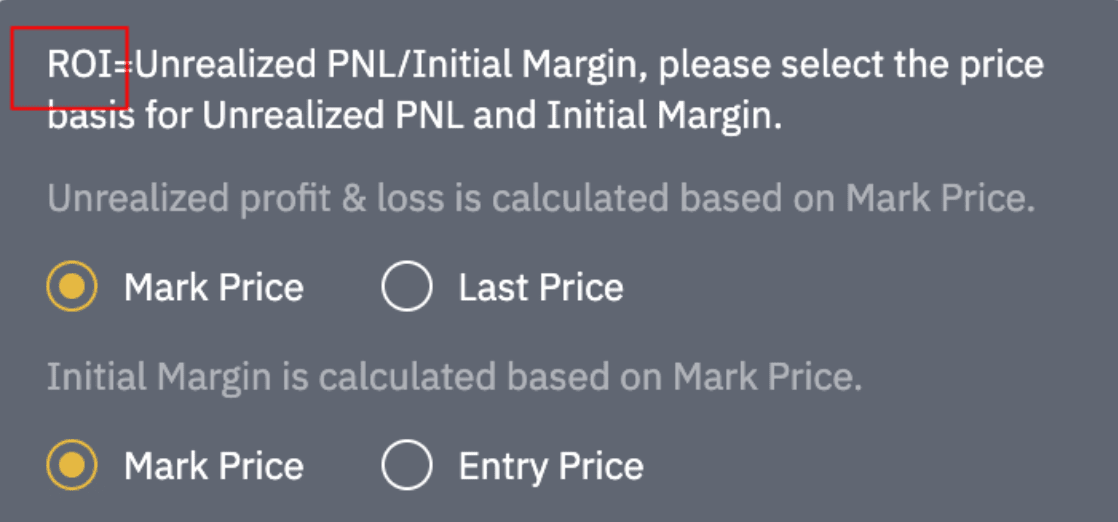Image resolution: width=1118 pixels, height=522 pixels.
Task: Click "Unrealized PNL" in heading's second line
Action: tap(333, 118)
